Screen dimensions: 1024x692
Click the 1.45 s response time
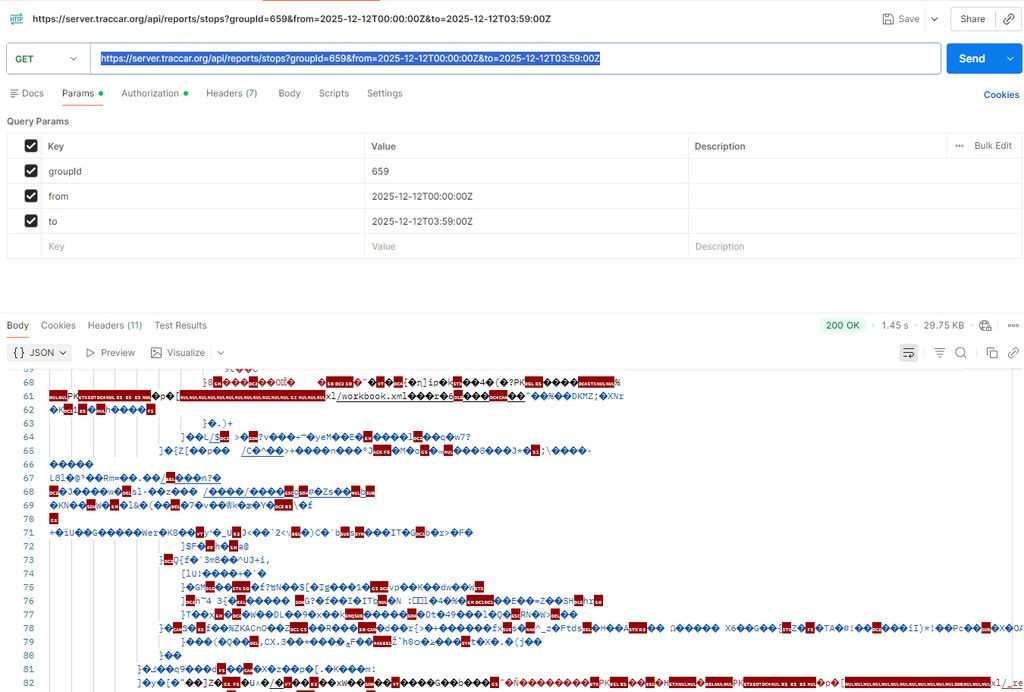pos(895,325)
